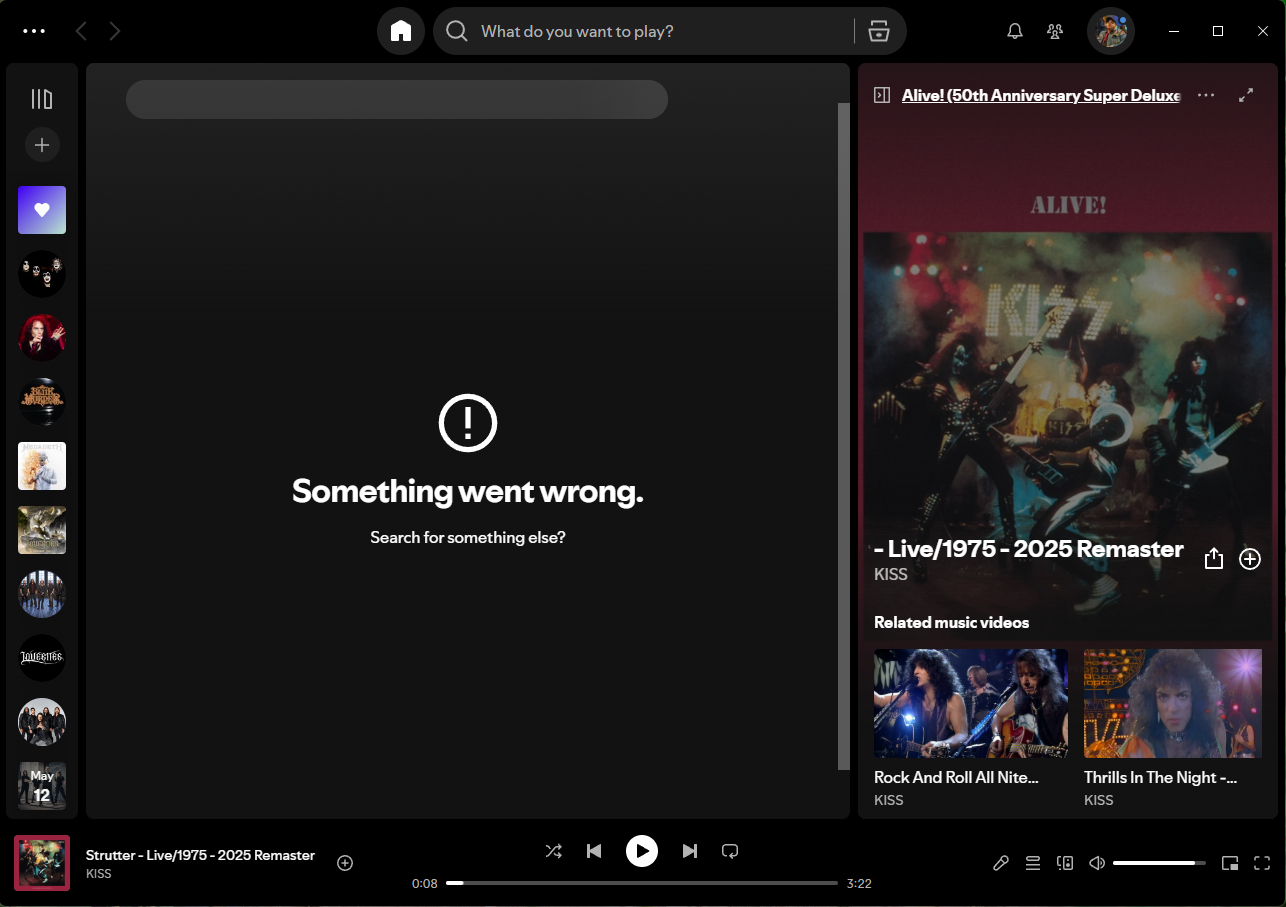Mute the volume
The width and height of the screenshot is (1286, 907).
tap(1097, 862)
